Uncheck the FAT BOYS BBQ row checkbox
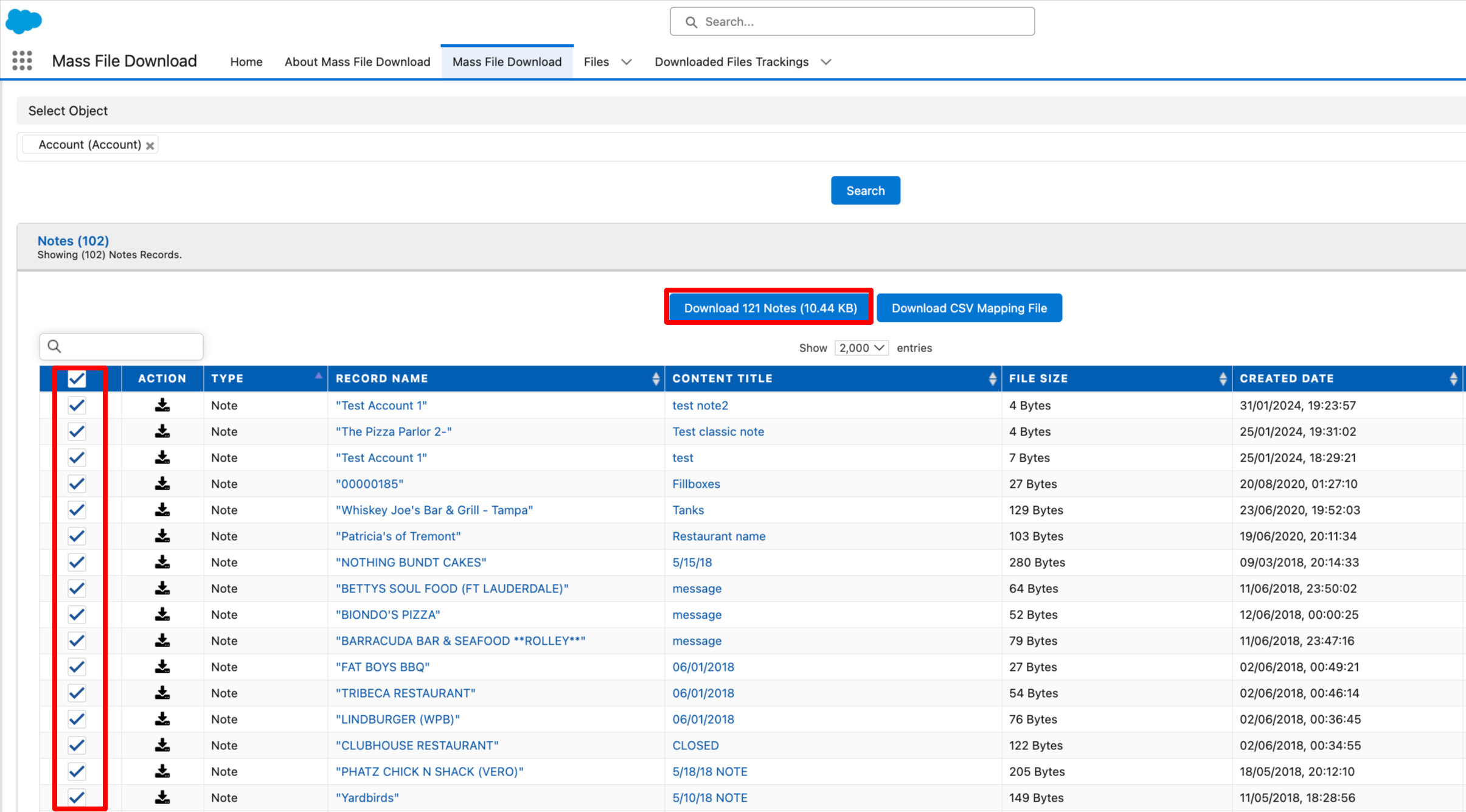Image resolution: width=1466 pixels, height=812 pixels. point(77,667)
